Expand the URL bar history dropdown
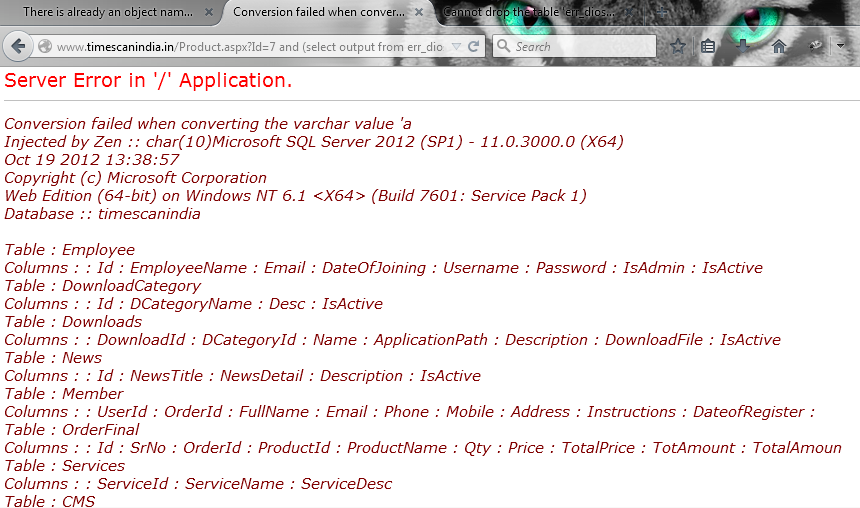This screenshot has width=860, height=508. coord(456,47)
